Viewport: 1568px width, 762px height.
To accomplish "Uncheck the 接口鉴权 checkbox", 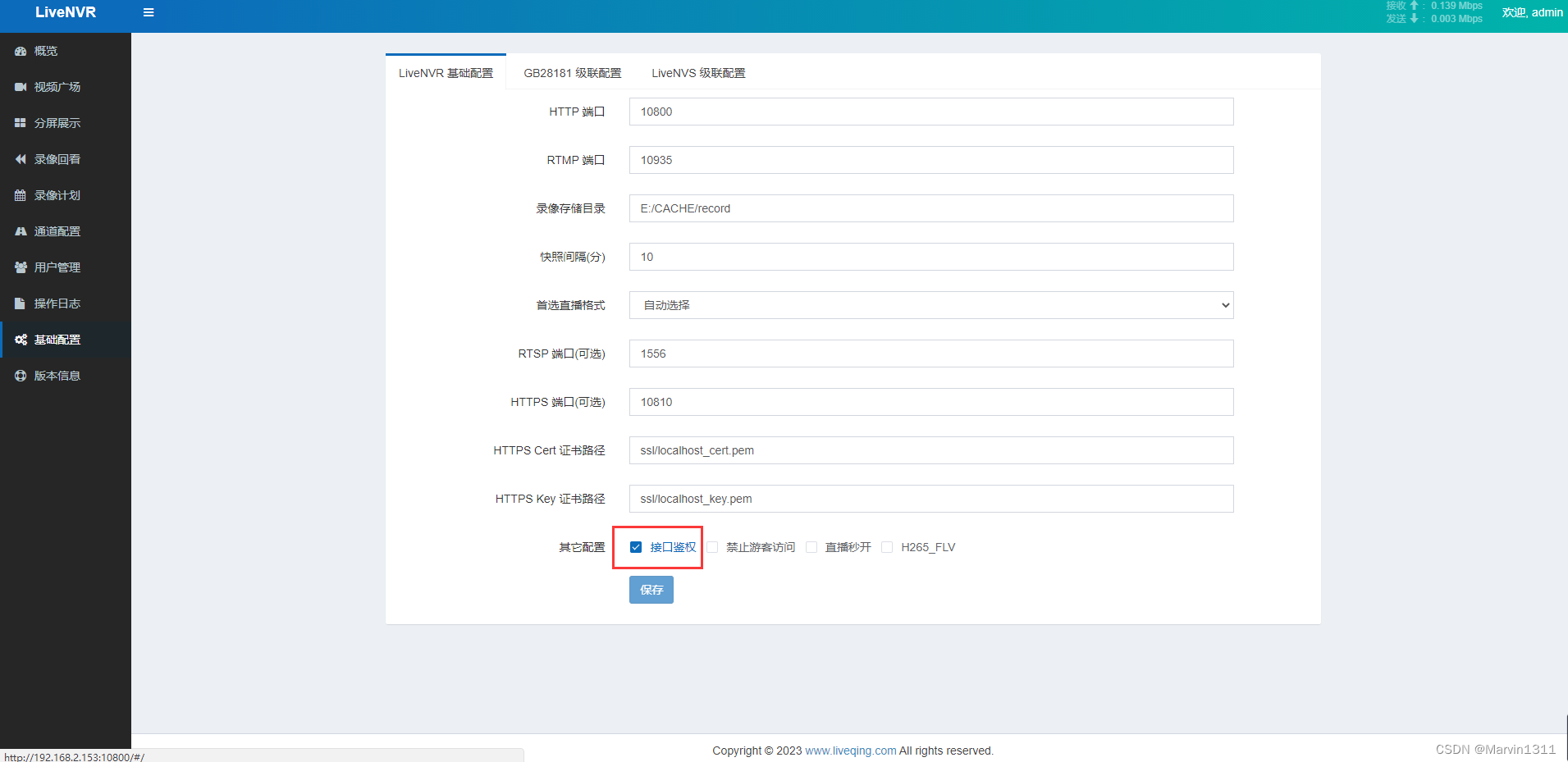I will coord(636,547).
